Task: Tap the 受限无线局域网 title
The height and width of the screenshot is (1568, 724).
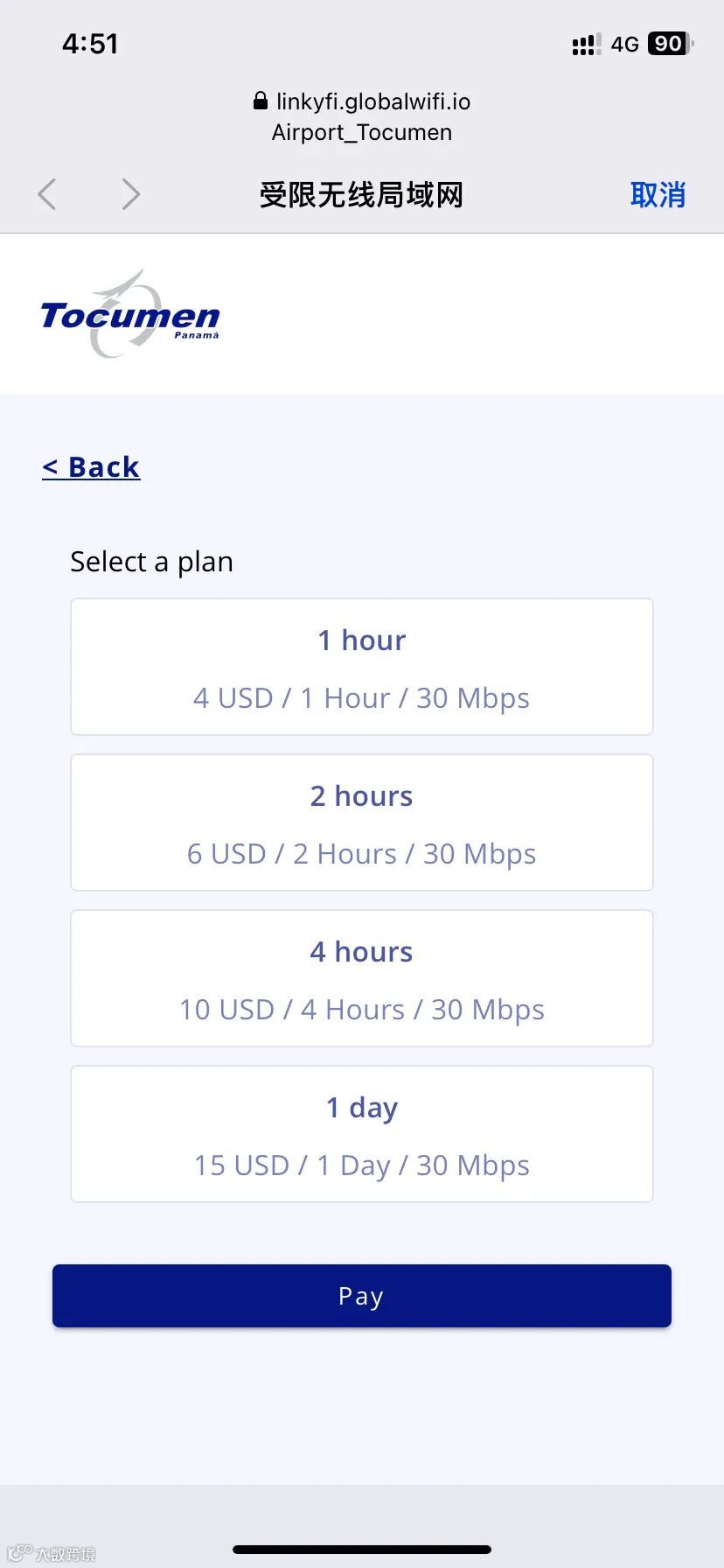Action: (361, 194)
